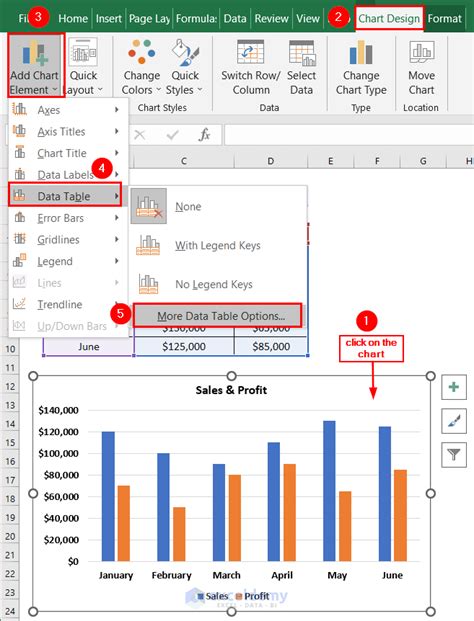Select the Trendline menu label

pos(60,304)
